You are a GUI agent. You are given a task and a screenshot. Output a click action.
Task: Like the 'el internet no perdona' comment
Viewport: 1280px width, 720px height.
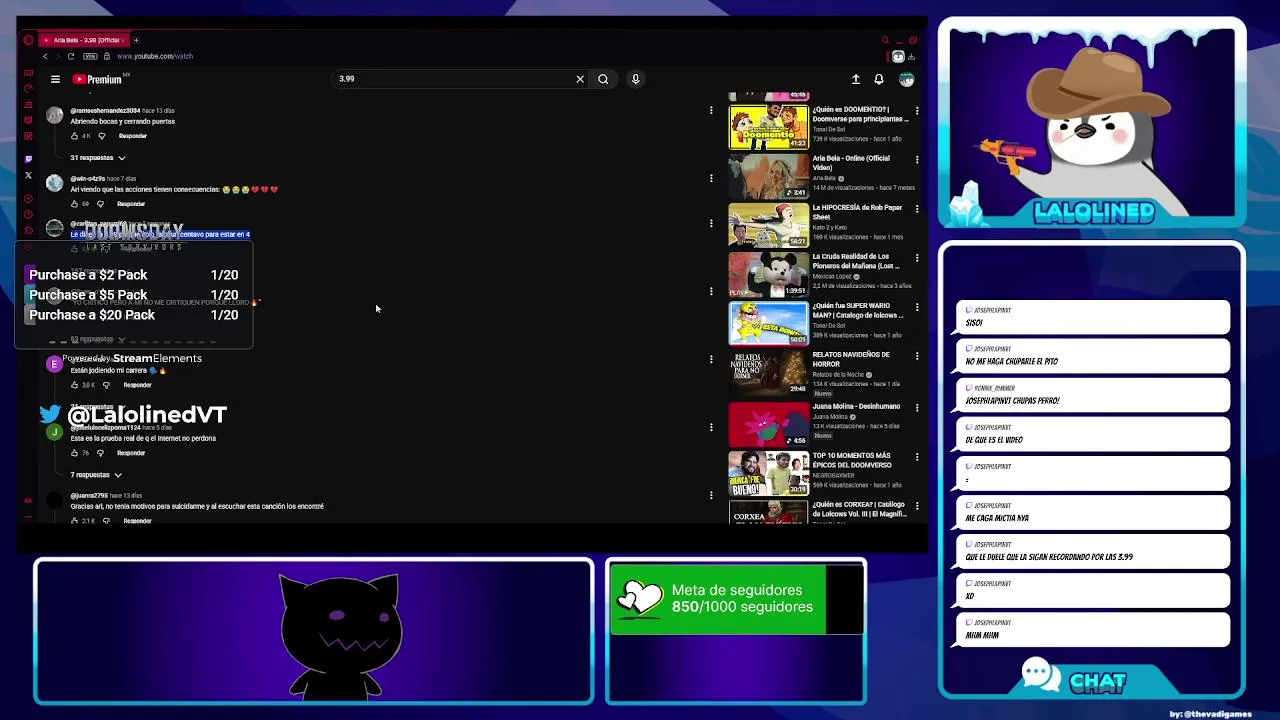[x=74, y=453]
